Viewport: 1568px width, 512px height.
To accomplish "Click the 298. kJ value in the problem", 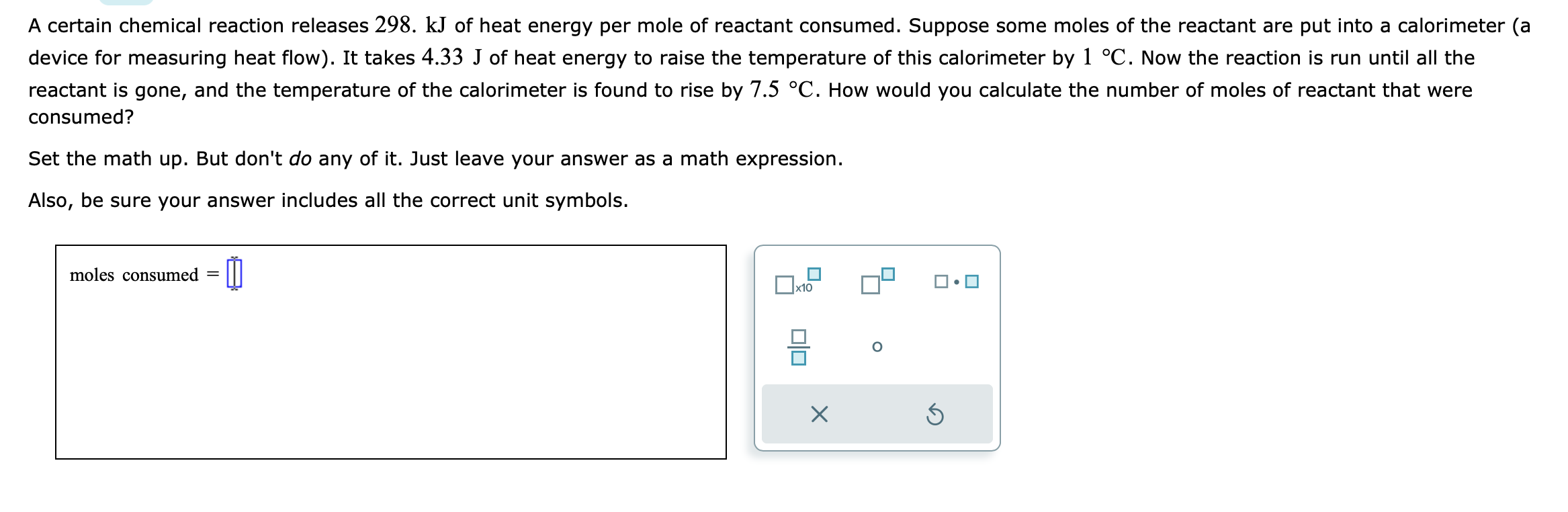I will pyautogui.click(x=411, y=26).
